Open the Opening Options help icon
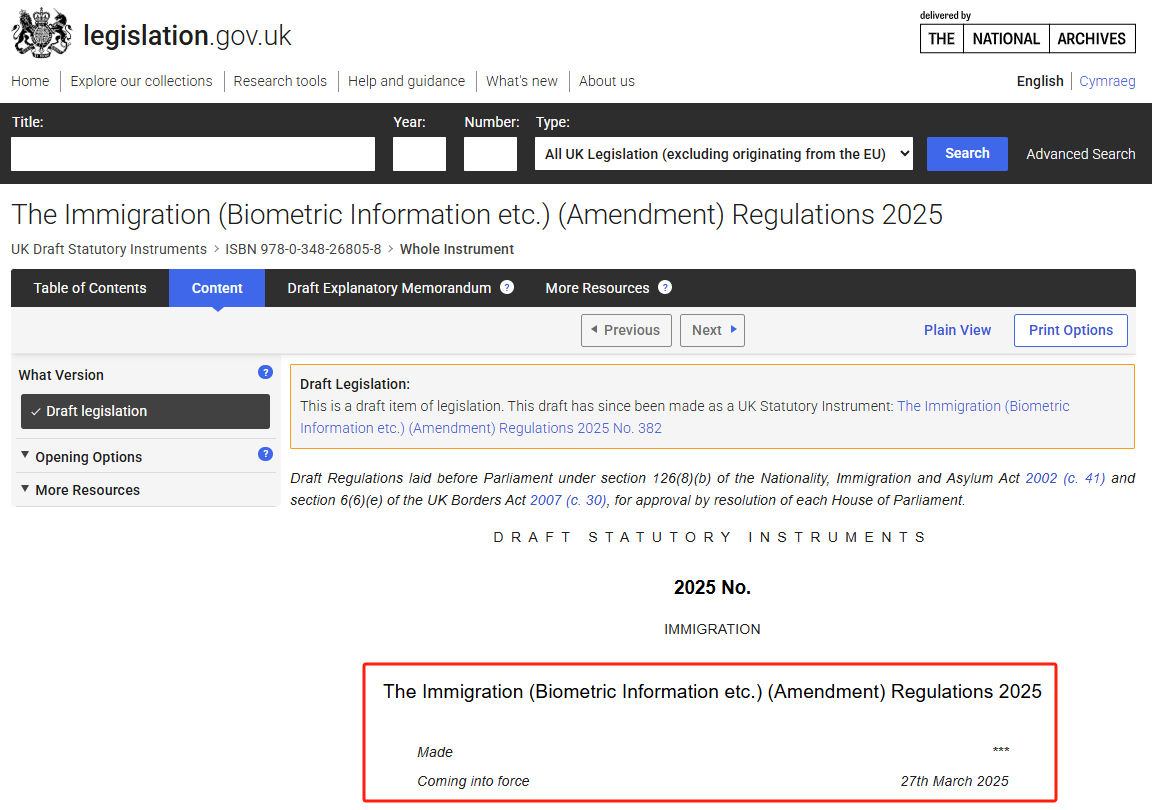The height and width of the screenshot is (810, 1152). 265,454
